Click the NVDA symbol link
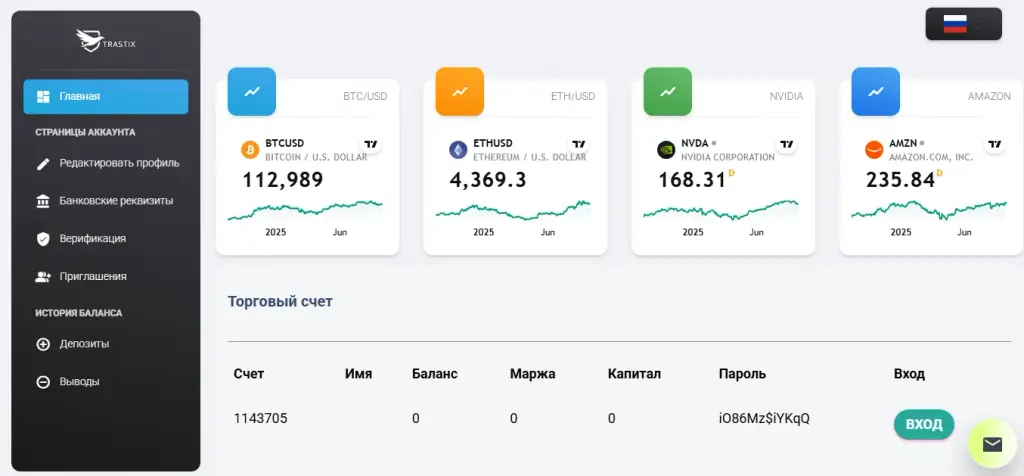 click(695, 143)
